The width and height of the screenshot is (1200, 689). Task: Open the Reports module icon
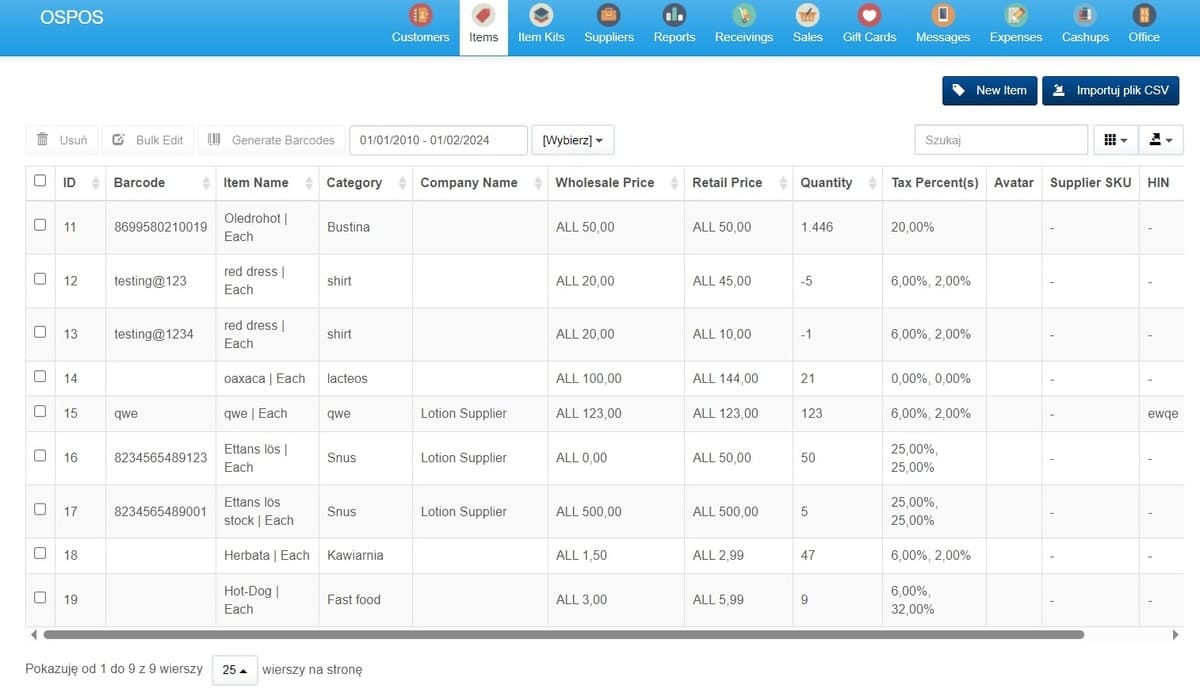[674, 16]
